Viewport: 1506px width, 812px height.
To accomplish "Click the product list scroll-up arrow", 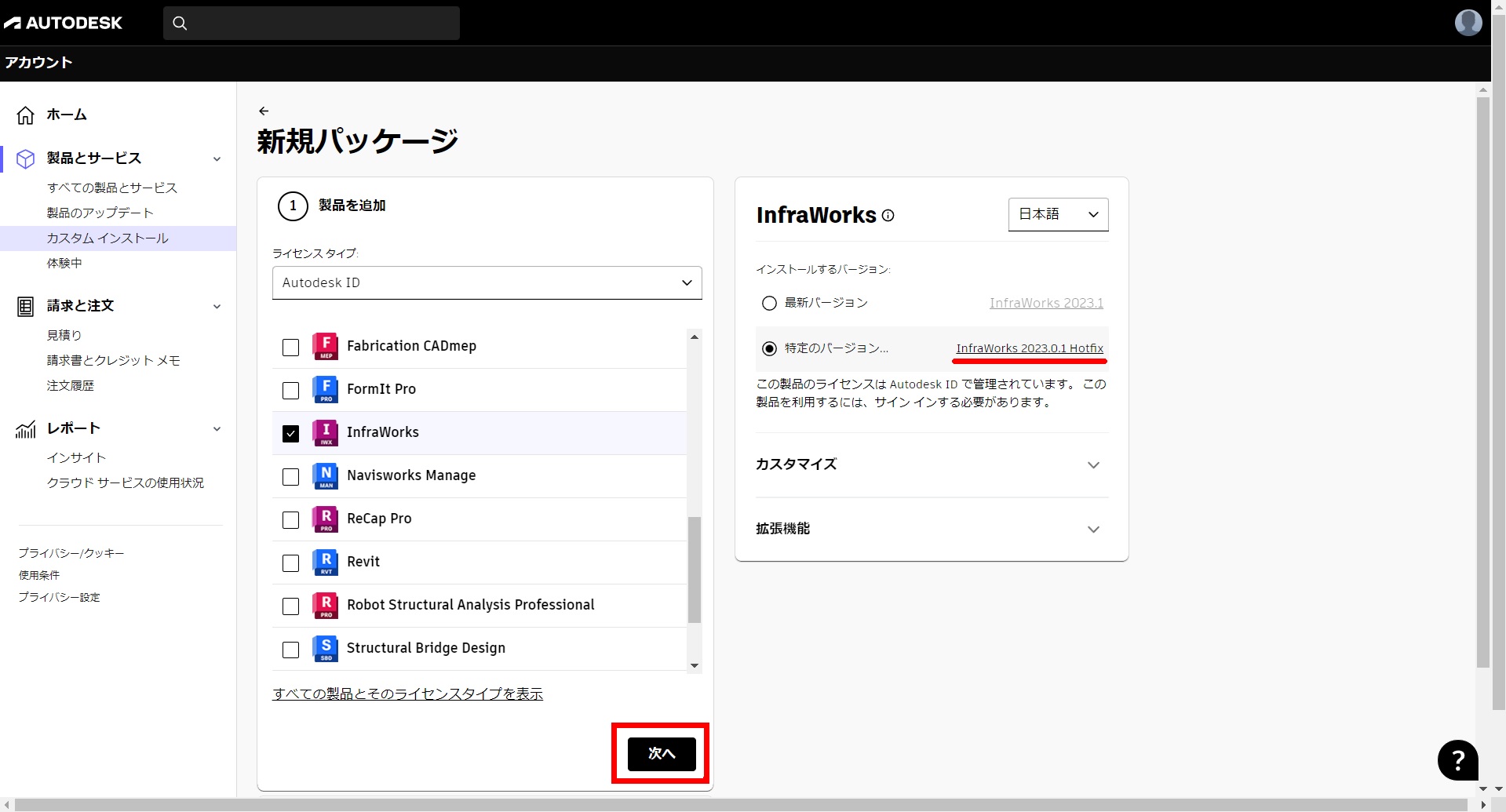I will 694,337.
